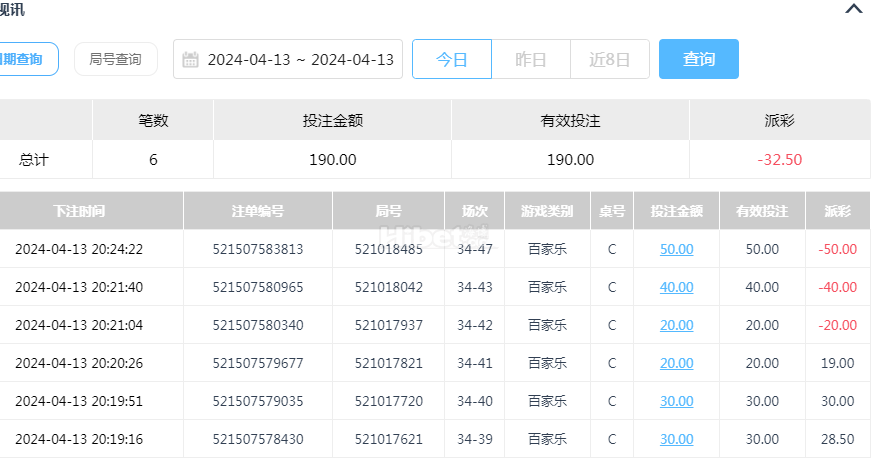Click the 注单编号 column header

pos(258,211)
